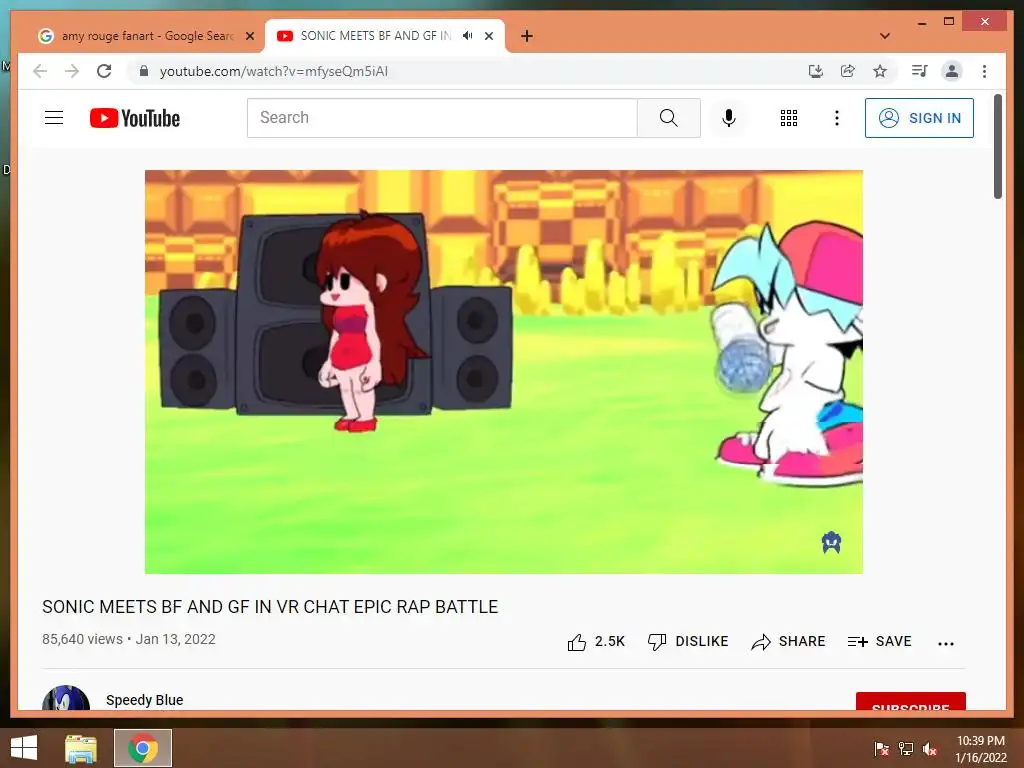
Task: Expand the Chrome tab search dropdown
Action: 885,36
